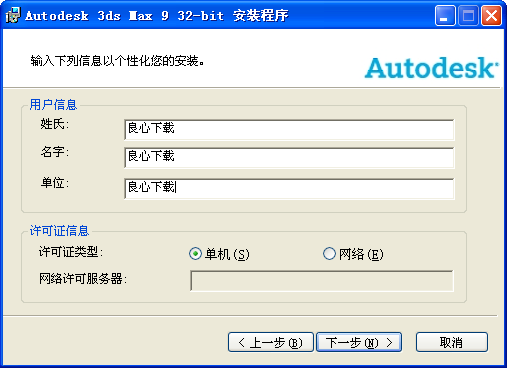Click the 名字 input field
This screenshot has width=507, height=368.
[289, 157]
